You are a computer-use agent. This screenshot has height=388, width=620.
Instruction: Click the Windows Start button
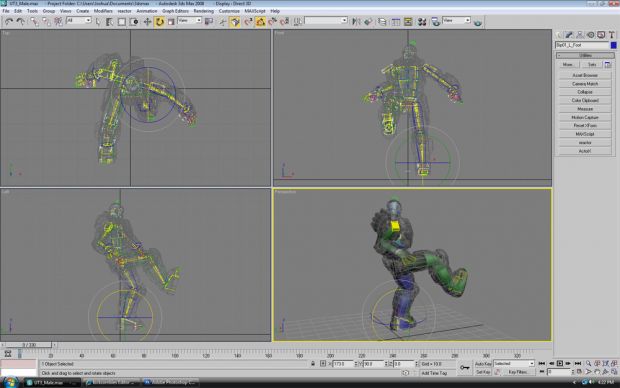11,382
